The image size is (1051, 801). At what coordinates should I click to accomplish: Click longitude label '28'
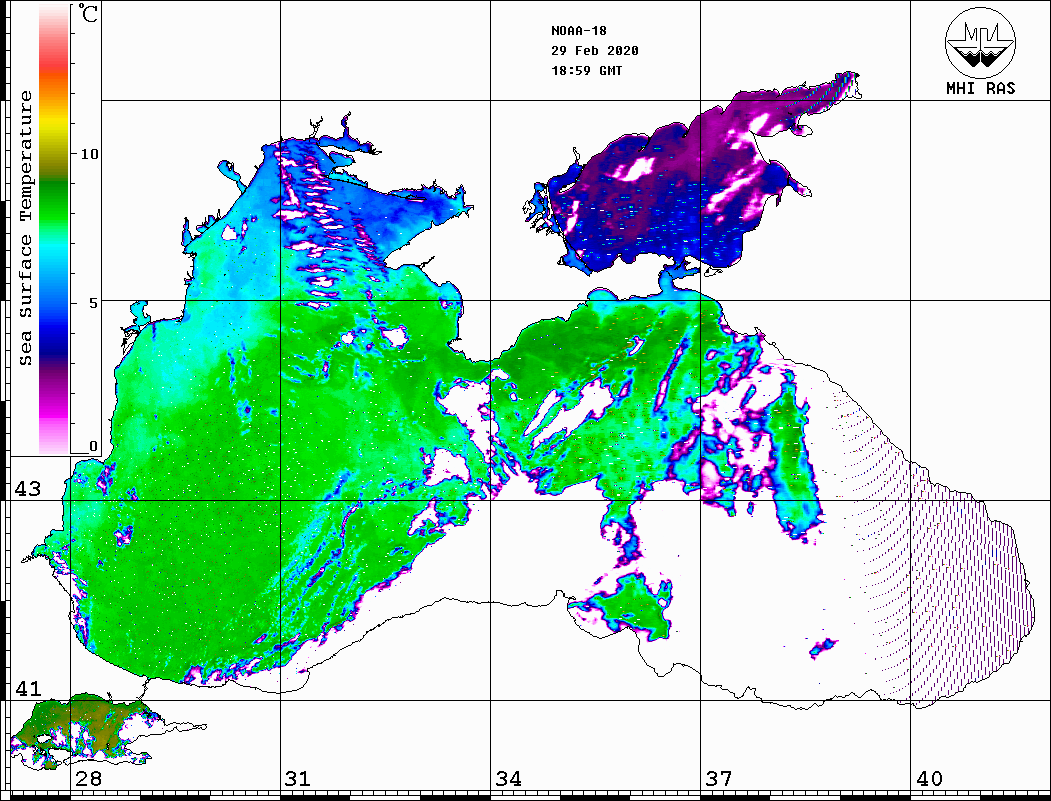pyautogui.click(x=88, y=778)
